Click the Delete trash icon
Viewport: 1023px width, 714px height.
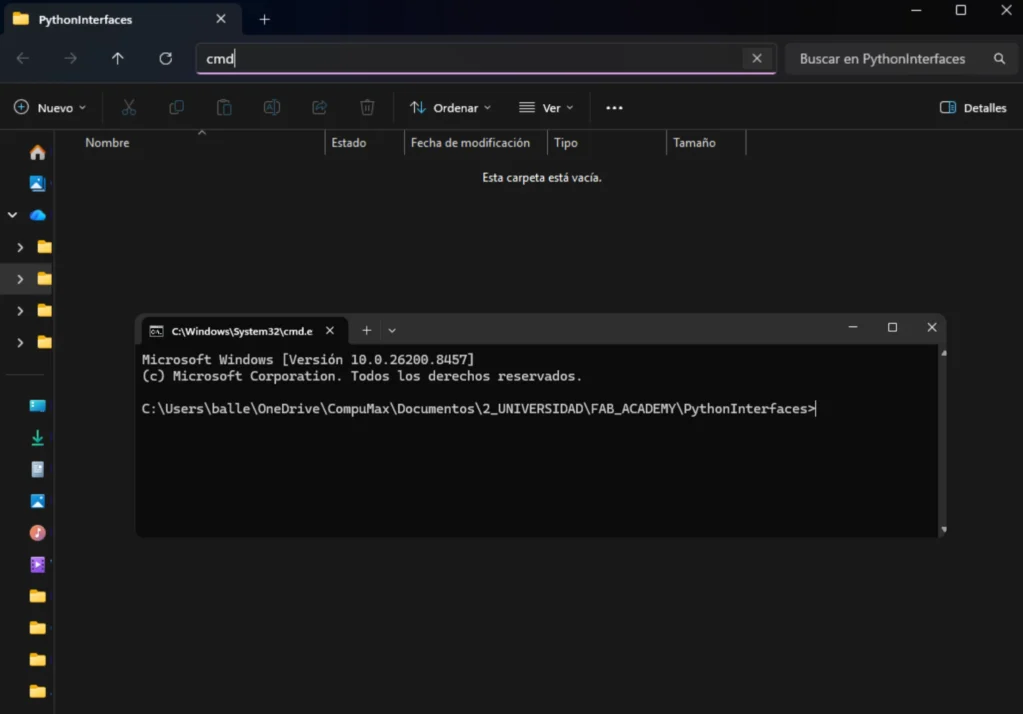pos(367,107)
